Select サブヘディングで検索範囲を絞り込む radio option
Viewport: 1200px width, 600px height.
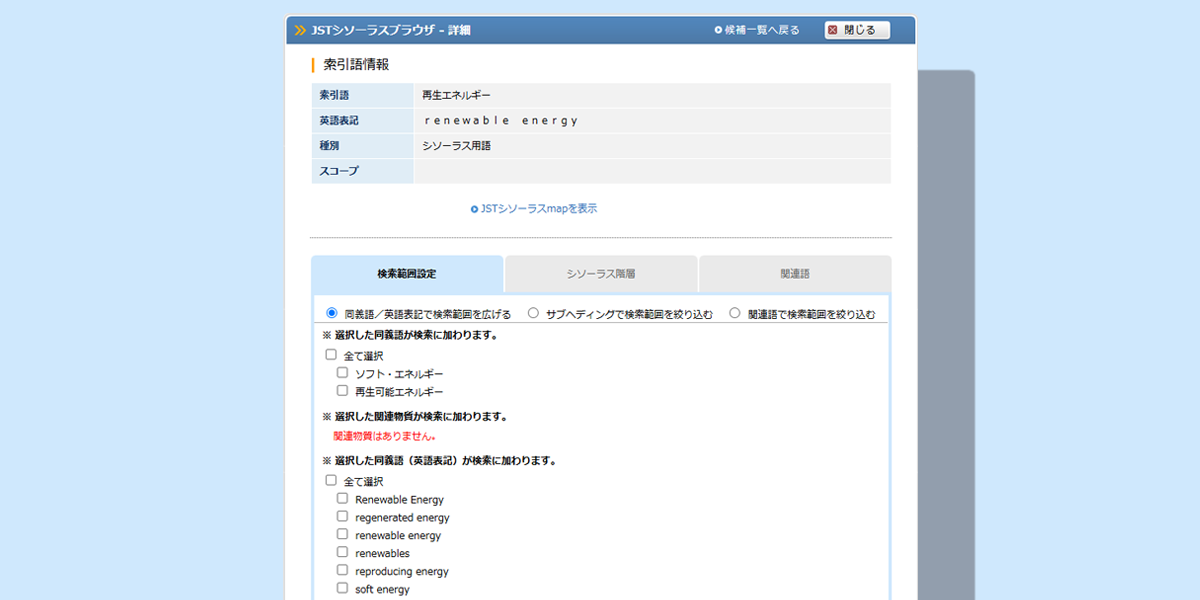click(534, 313)
